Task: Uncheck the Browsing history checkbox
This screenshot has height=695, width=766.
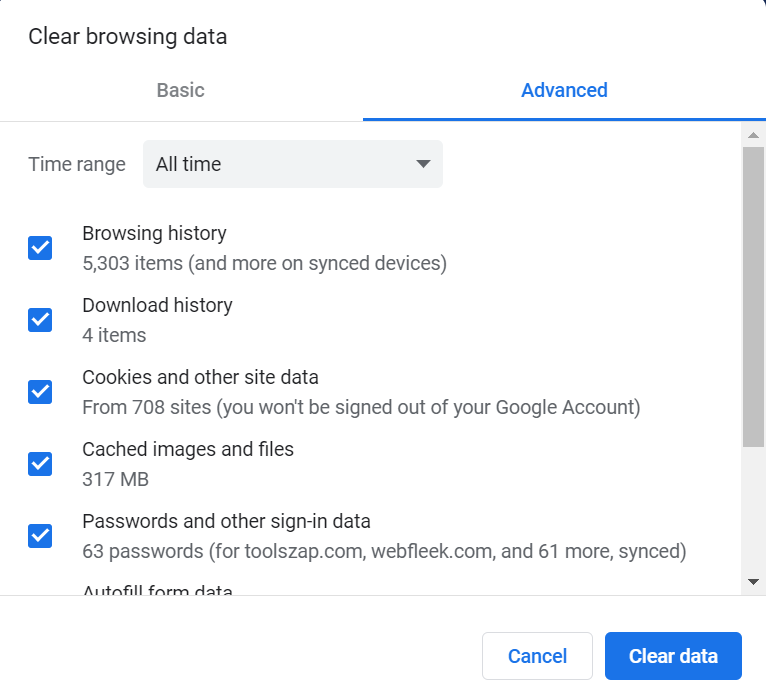Action: [40, 248]
